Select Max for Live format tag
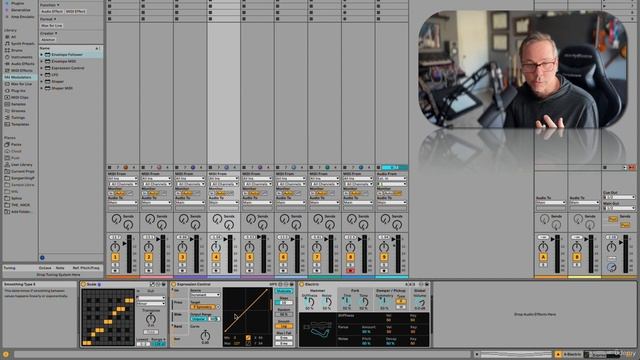 pos(51,26)
